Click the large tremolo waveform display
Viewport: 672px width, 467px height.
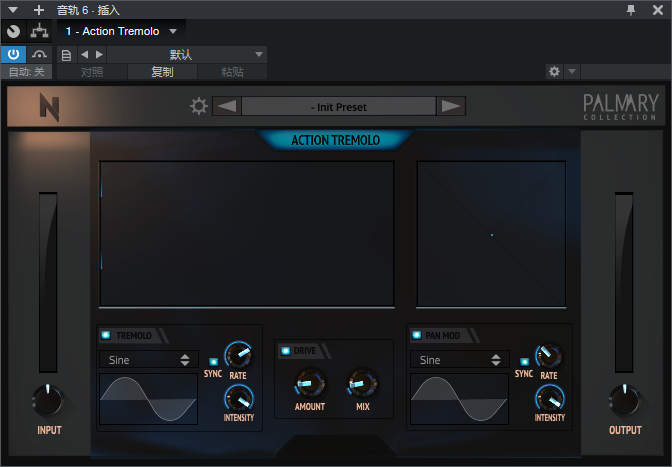pos(247,234)
